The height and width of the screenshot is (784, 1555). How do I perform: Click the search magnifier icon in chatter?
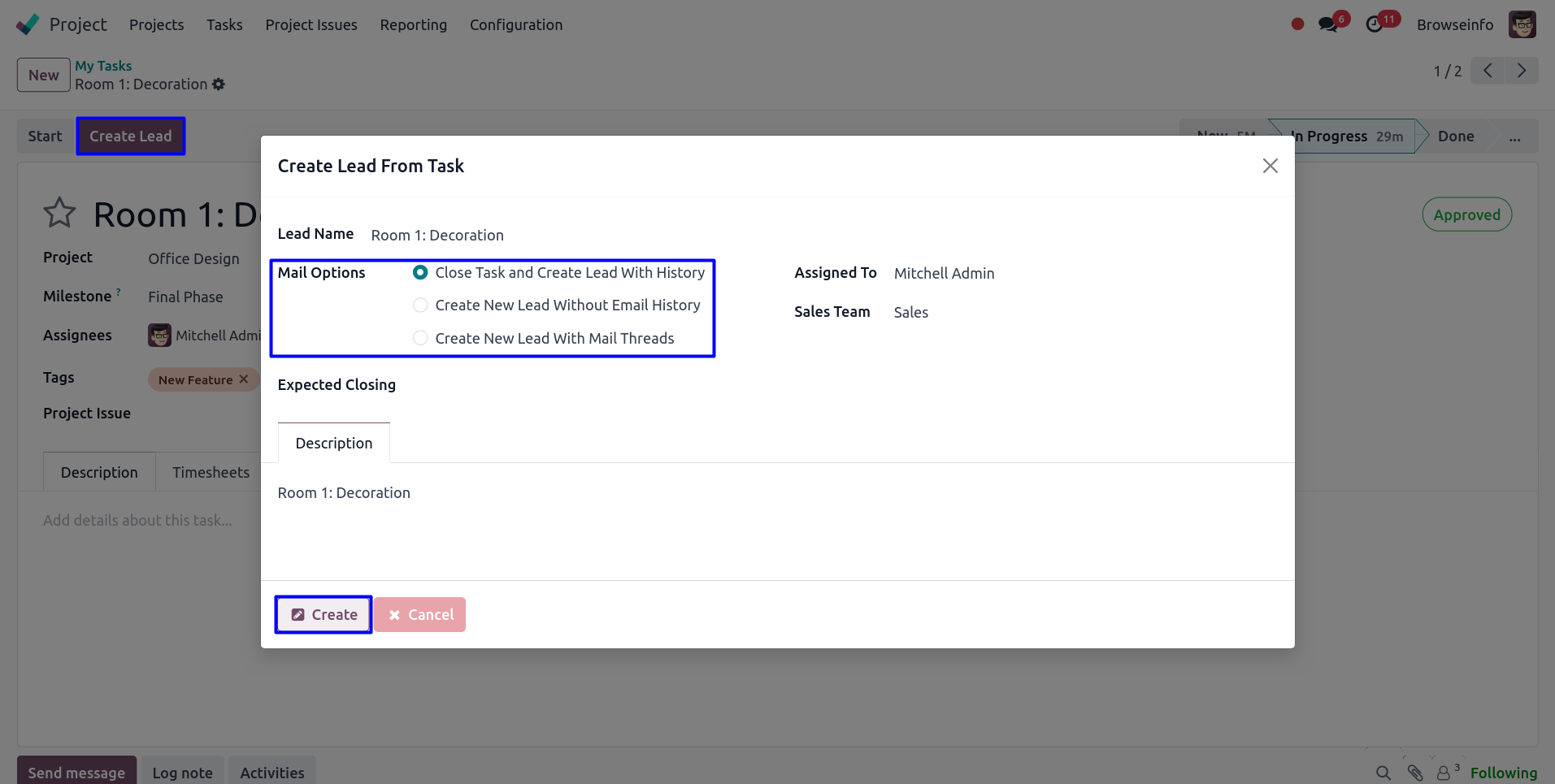(1383, 773)
